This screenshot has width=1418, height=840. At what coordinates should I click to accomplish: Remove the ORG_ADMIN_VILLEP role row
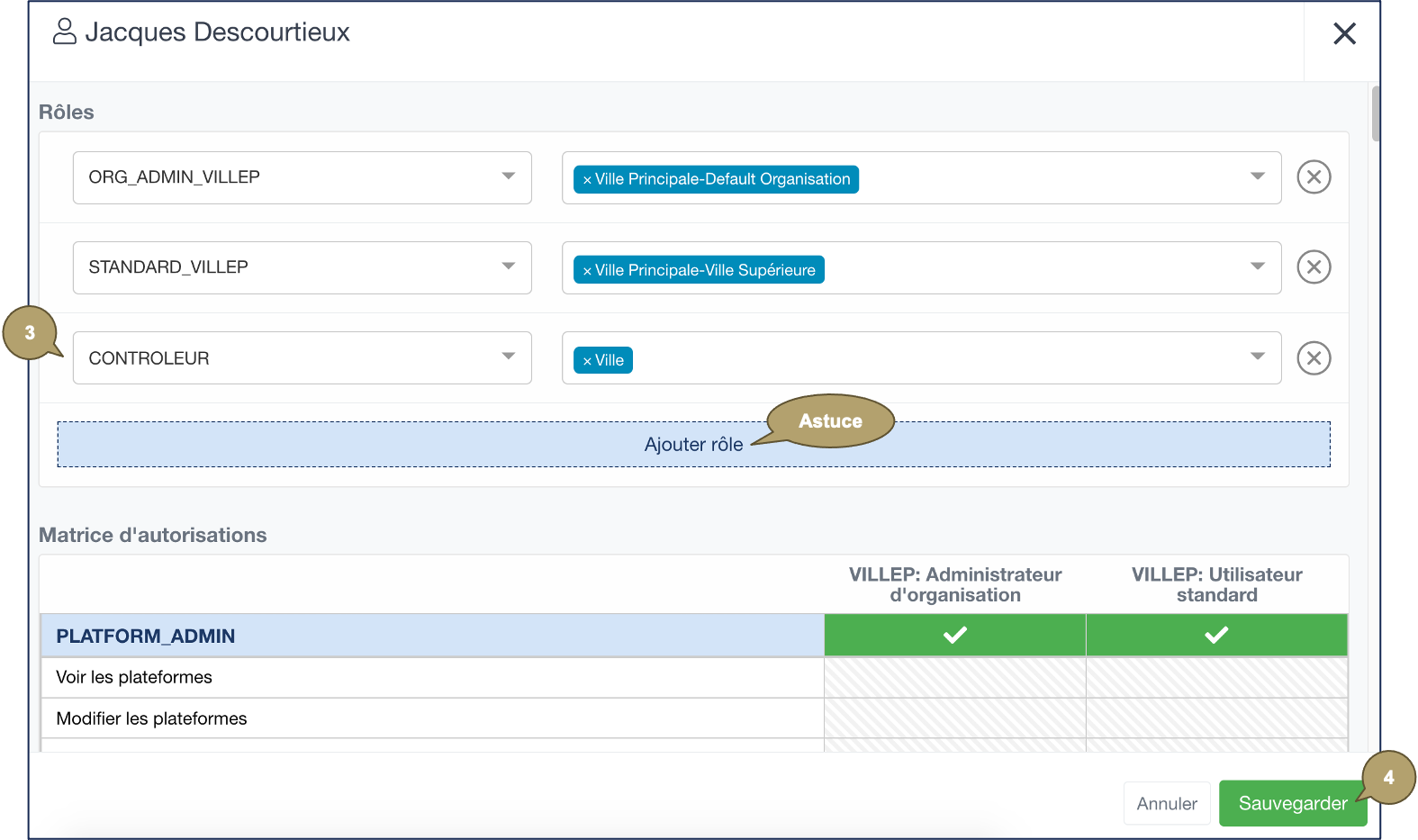pyautogui.click(x=1314, y=176)
